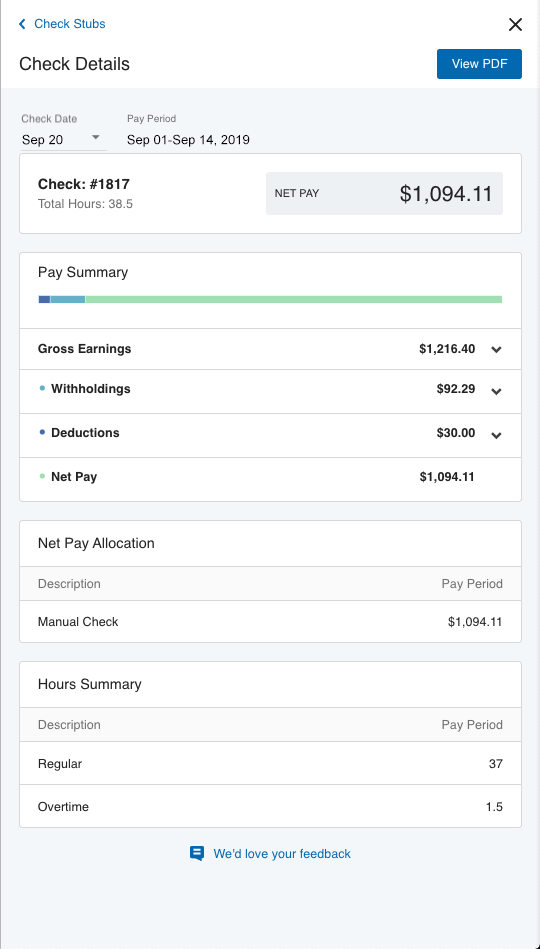
Task: Click the Net Pay green dot indicator
Action: click(42, 476)
